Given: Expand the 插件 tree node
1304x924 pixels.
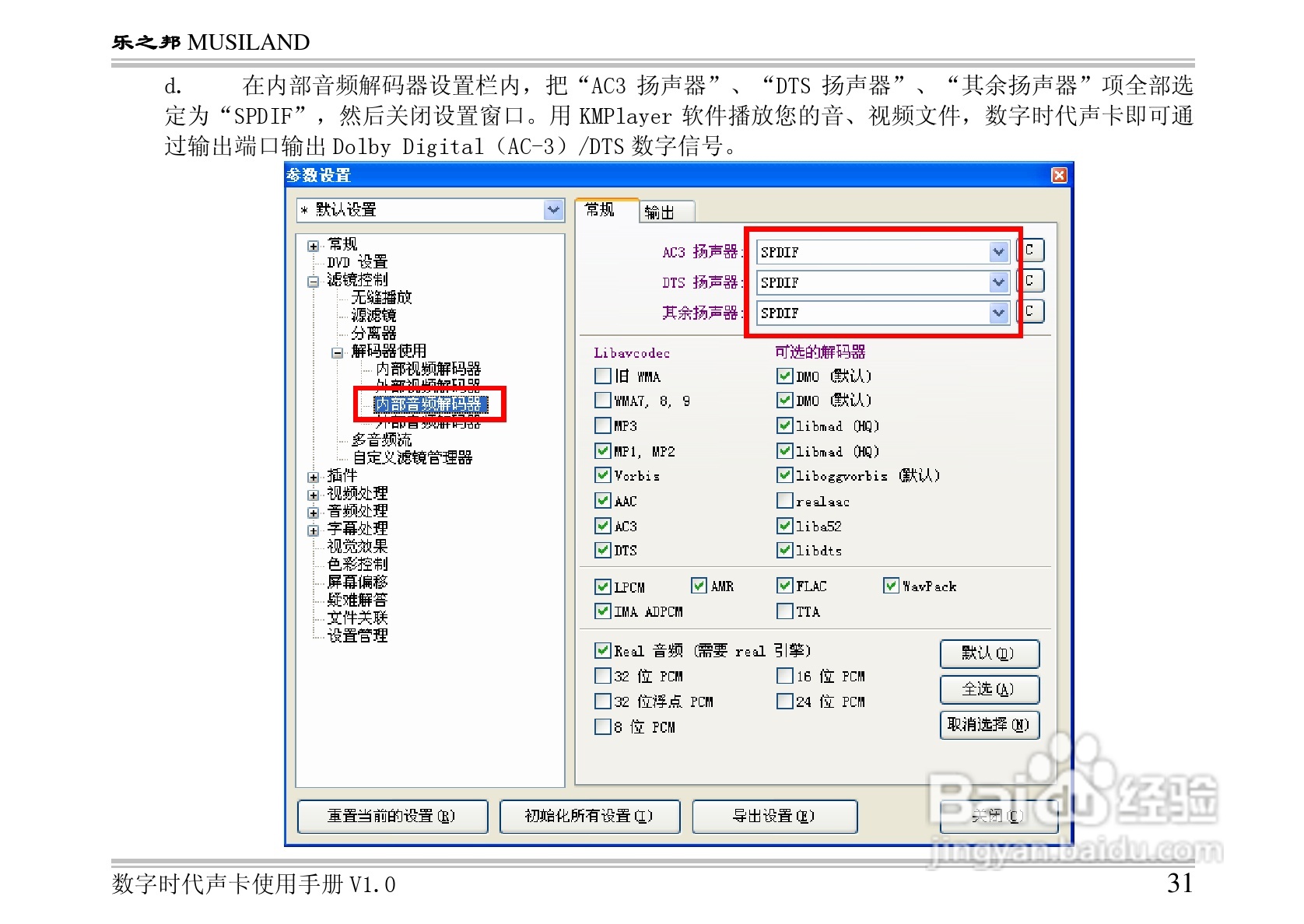Looking at the screenshot, I should (x=314, y=476).
